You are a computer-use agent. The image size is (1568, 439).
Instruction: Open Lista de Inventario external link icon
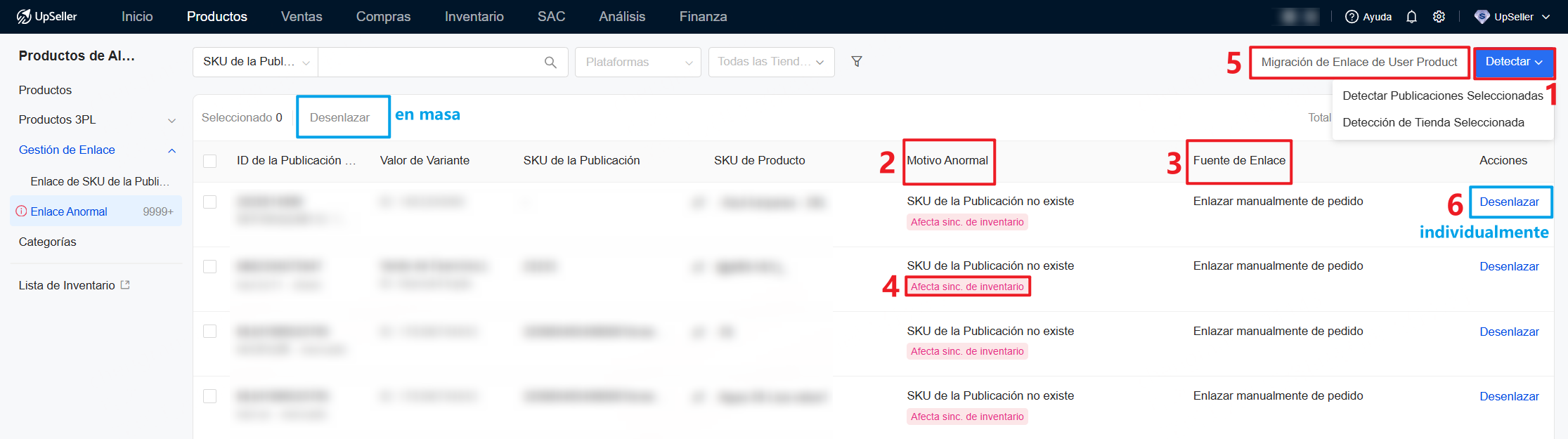(x=125, y=285)
